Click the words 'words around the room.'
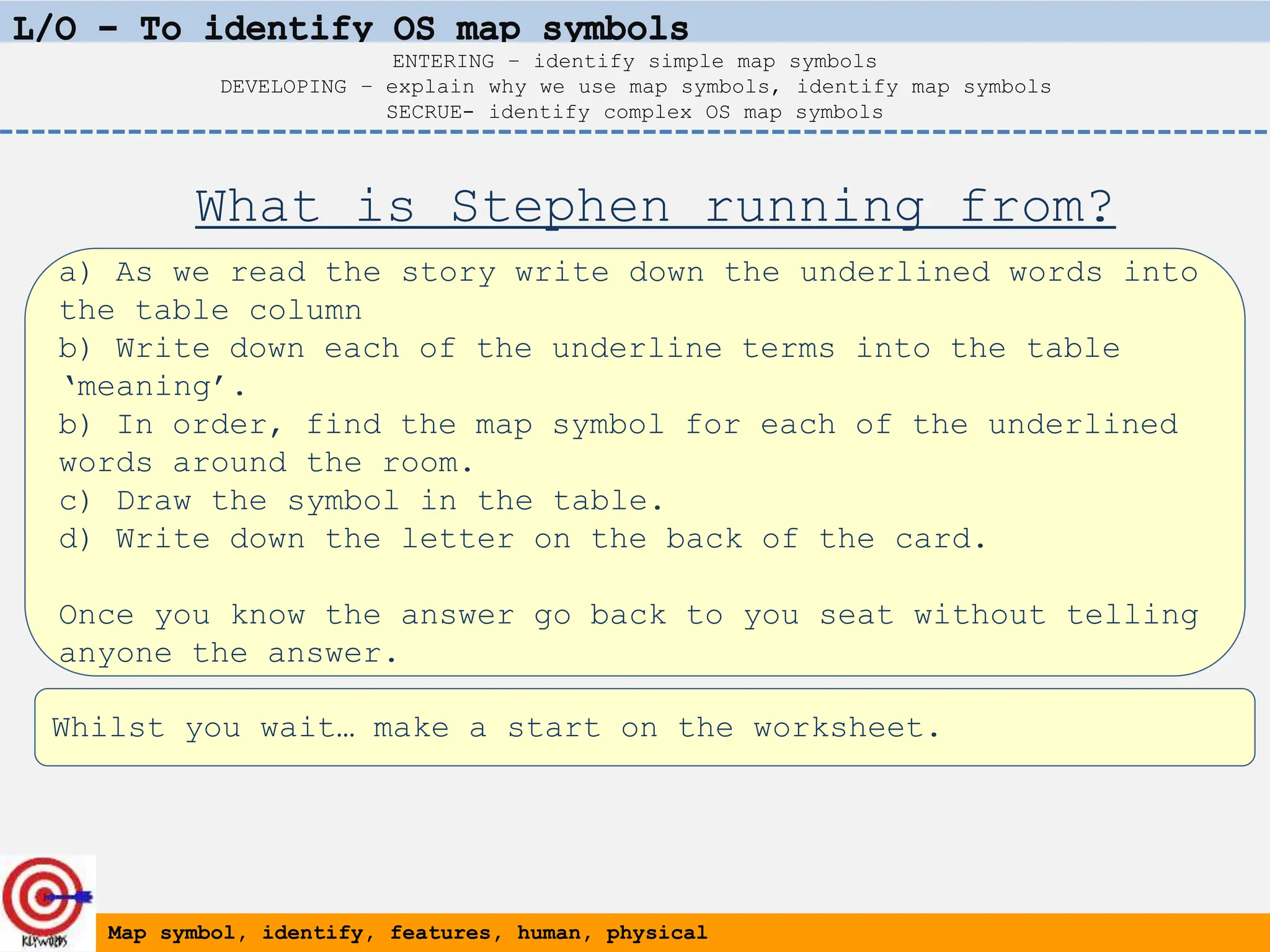The image size is (1270, 952). (x=267, y=463)
